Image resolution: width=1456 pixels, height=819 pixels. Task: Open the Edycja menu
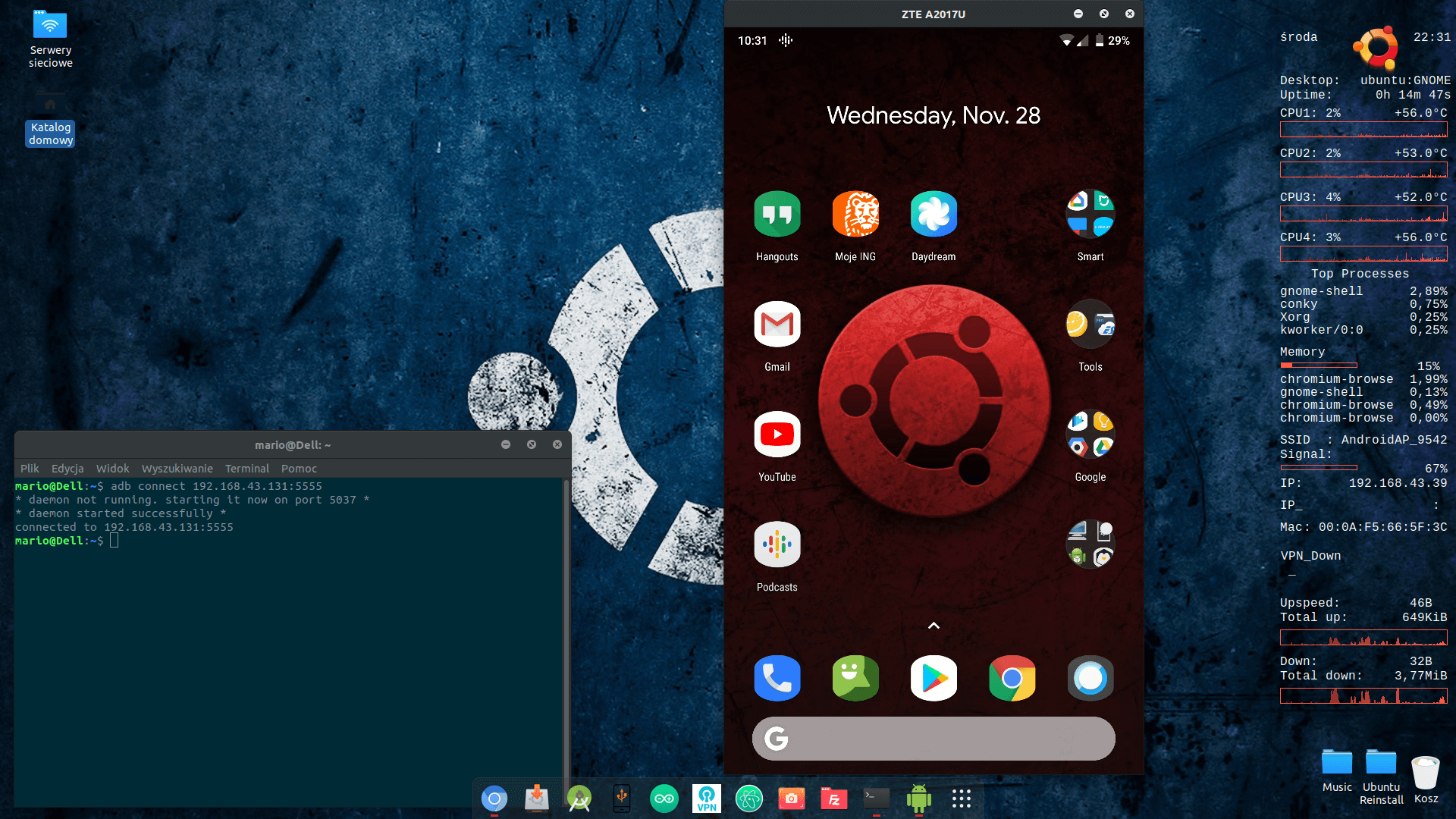pyautogui.click(x=67, y=469)
